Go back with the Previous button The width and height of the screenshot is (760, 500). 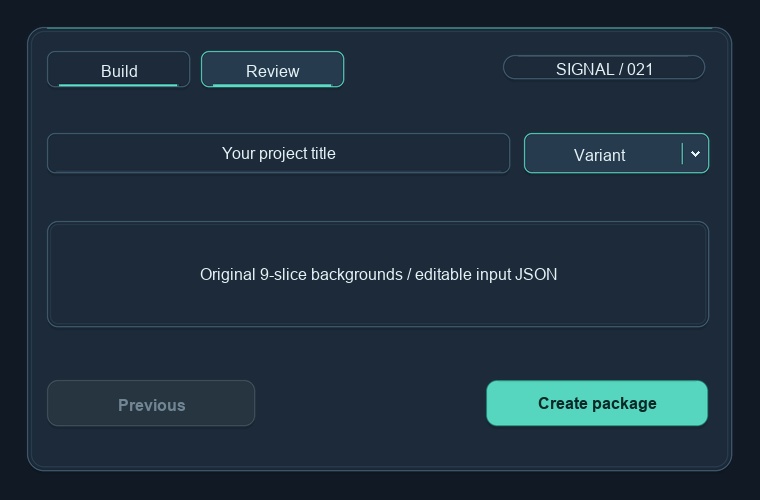(x=151, y=403)
